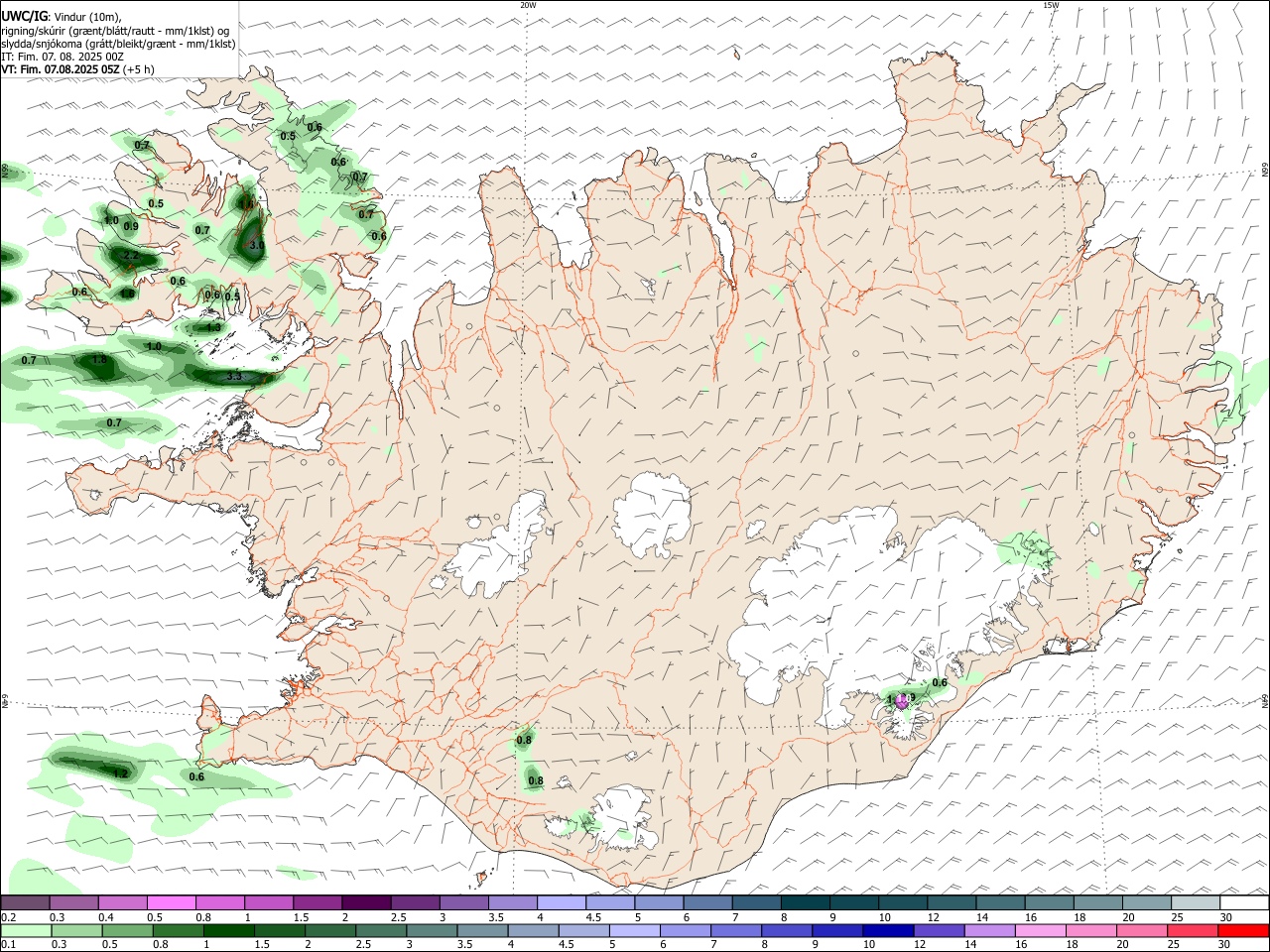
Task: Click the legend line starting 'rigning/skúrir'
Action: pos(115,30)
